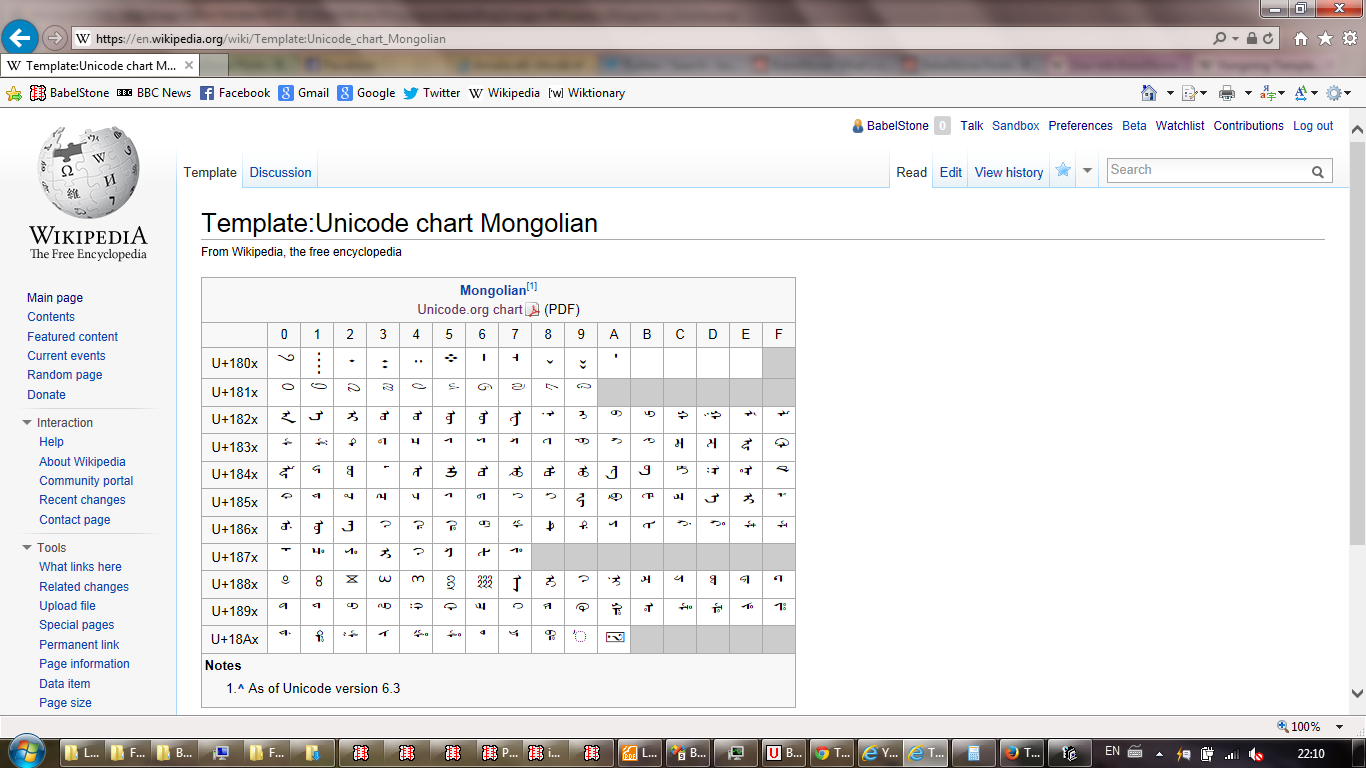Viewport: 1366px width, 768px height.
Task: Focus the Wikipedia search field
Action: click(1207, 171)
